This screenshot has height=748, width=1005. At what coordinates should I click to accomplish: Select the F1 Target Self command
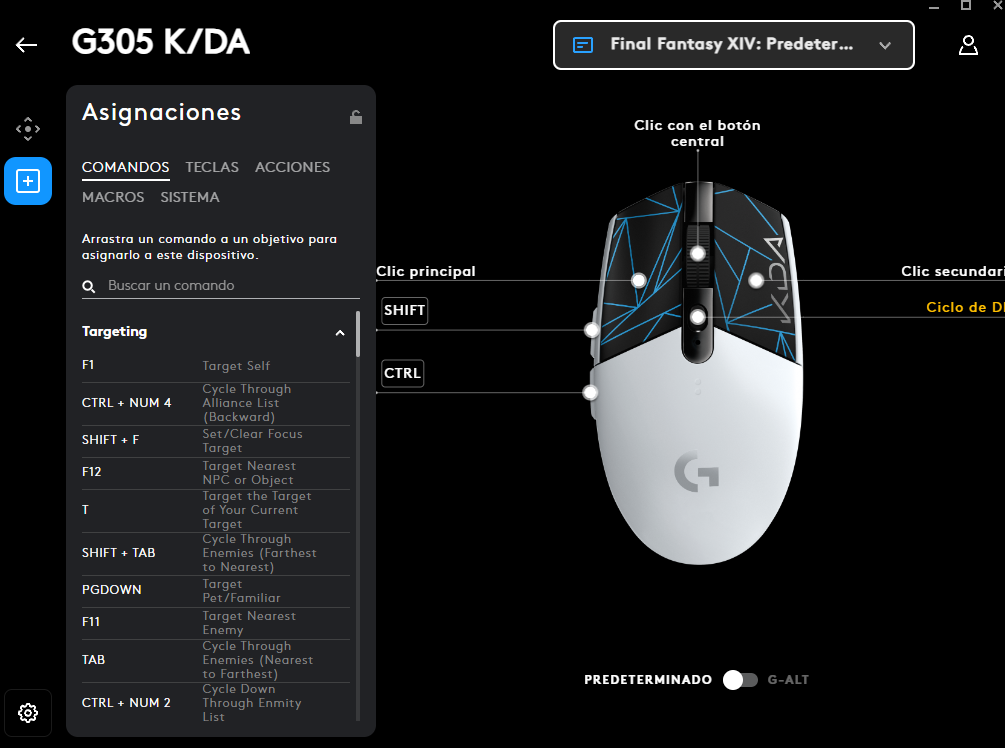(215, 366)
